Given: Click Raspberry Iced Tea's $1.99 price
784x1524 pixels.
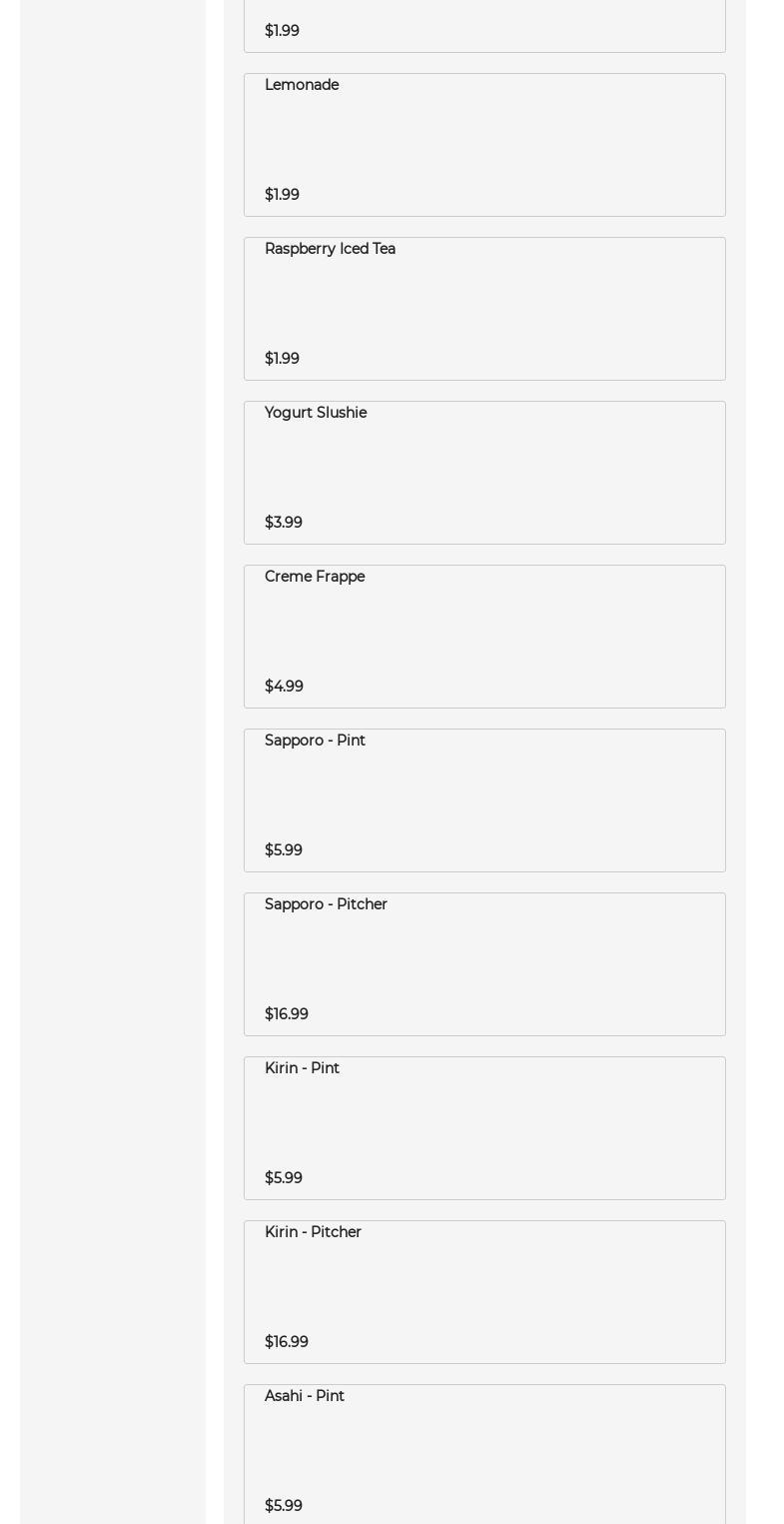Looking at the screenshot, I should 282,359.
